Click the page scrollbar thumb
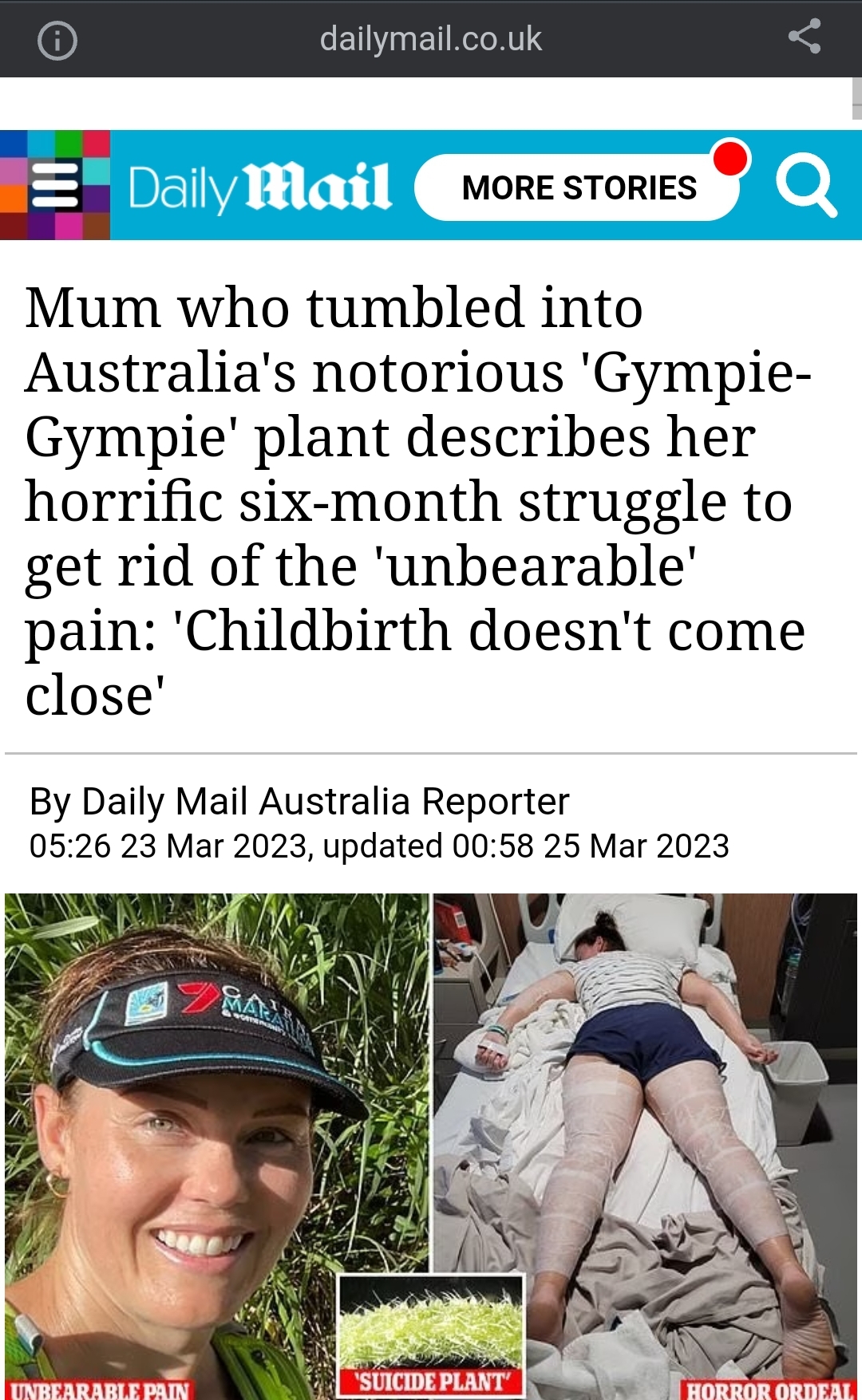This screenshot has height=1400, width=862. click(856, 98)
